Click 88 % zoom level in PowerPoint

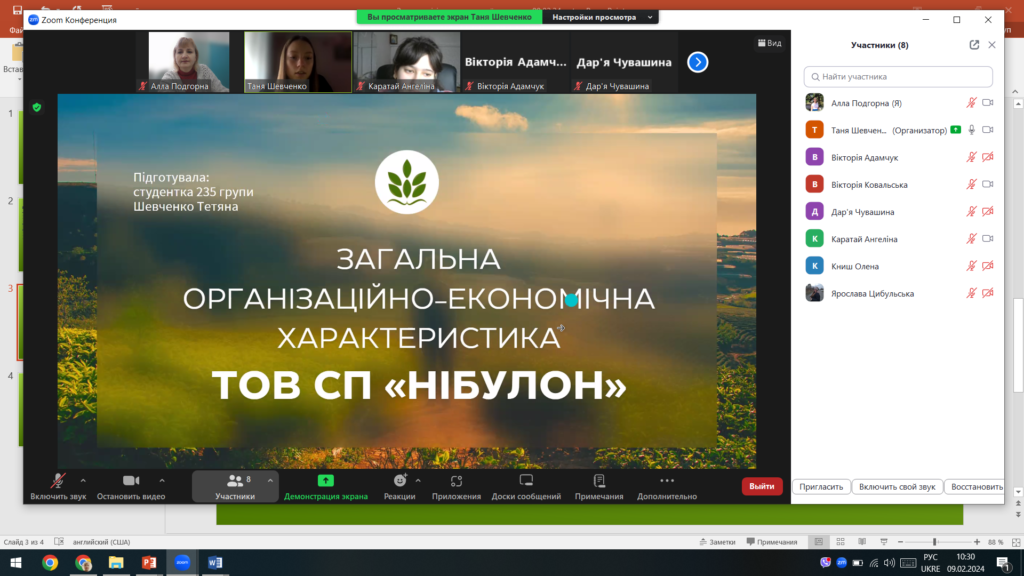995,542
